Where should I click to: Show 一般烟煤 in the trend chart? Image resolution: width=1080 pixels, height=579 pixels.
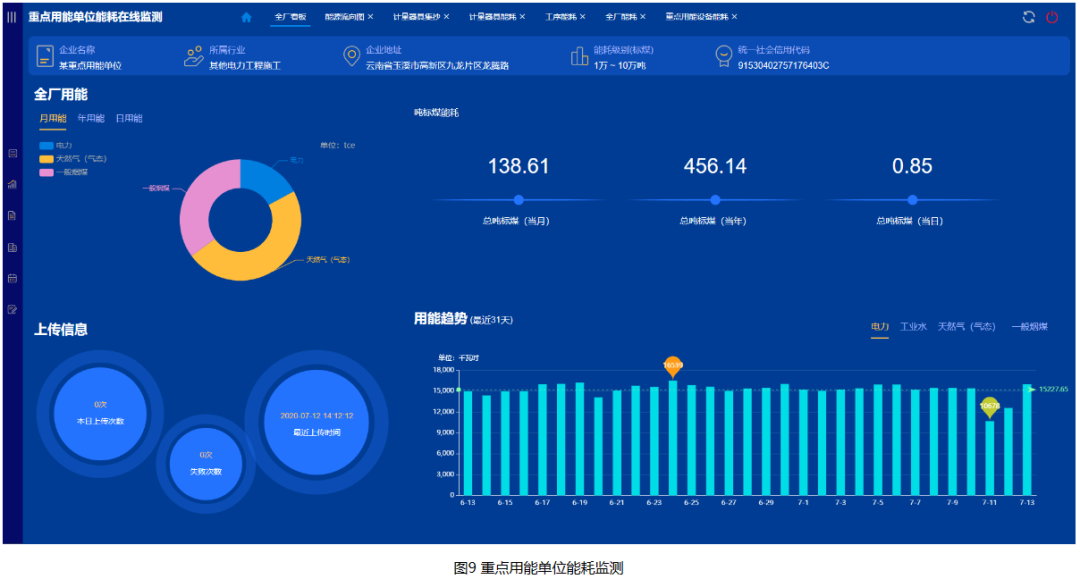point(1030,327)
